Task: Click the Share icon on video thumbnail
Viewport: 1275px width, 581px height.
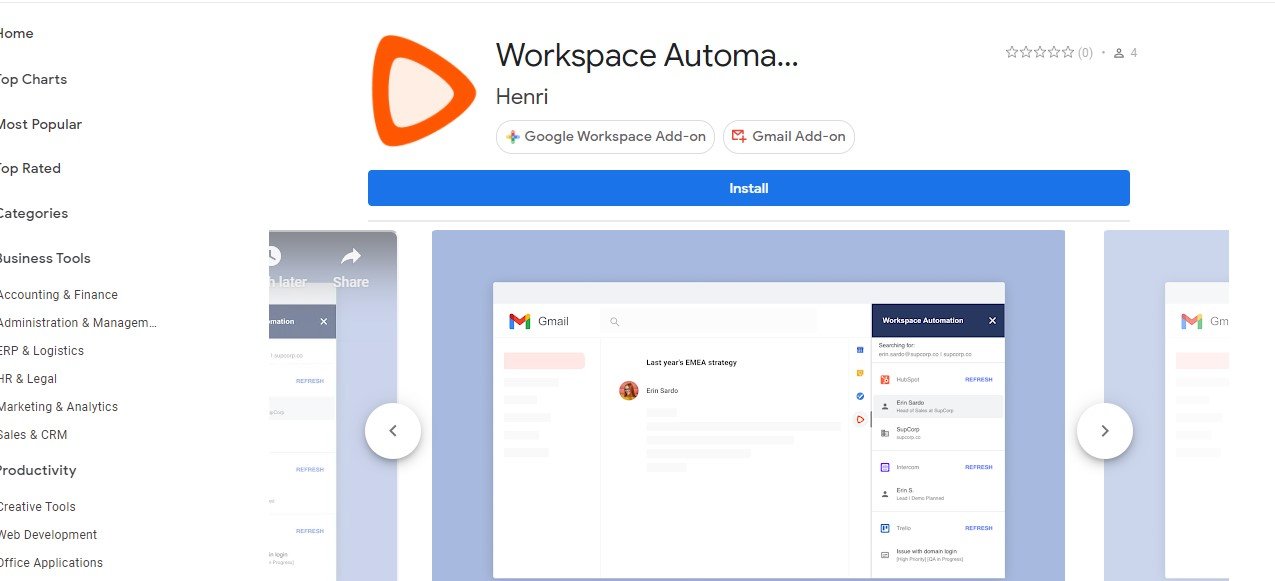Action: (351, 268)
